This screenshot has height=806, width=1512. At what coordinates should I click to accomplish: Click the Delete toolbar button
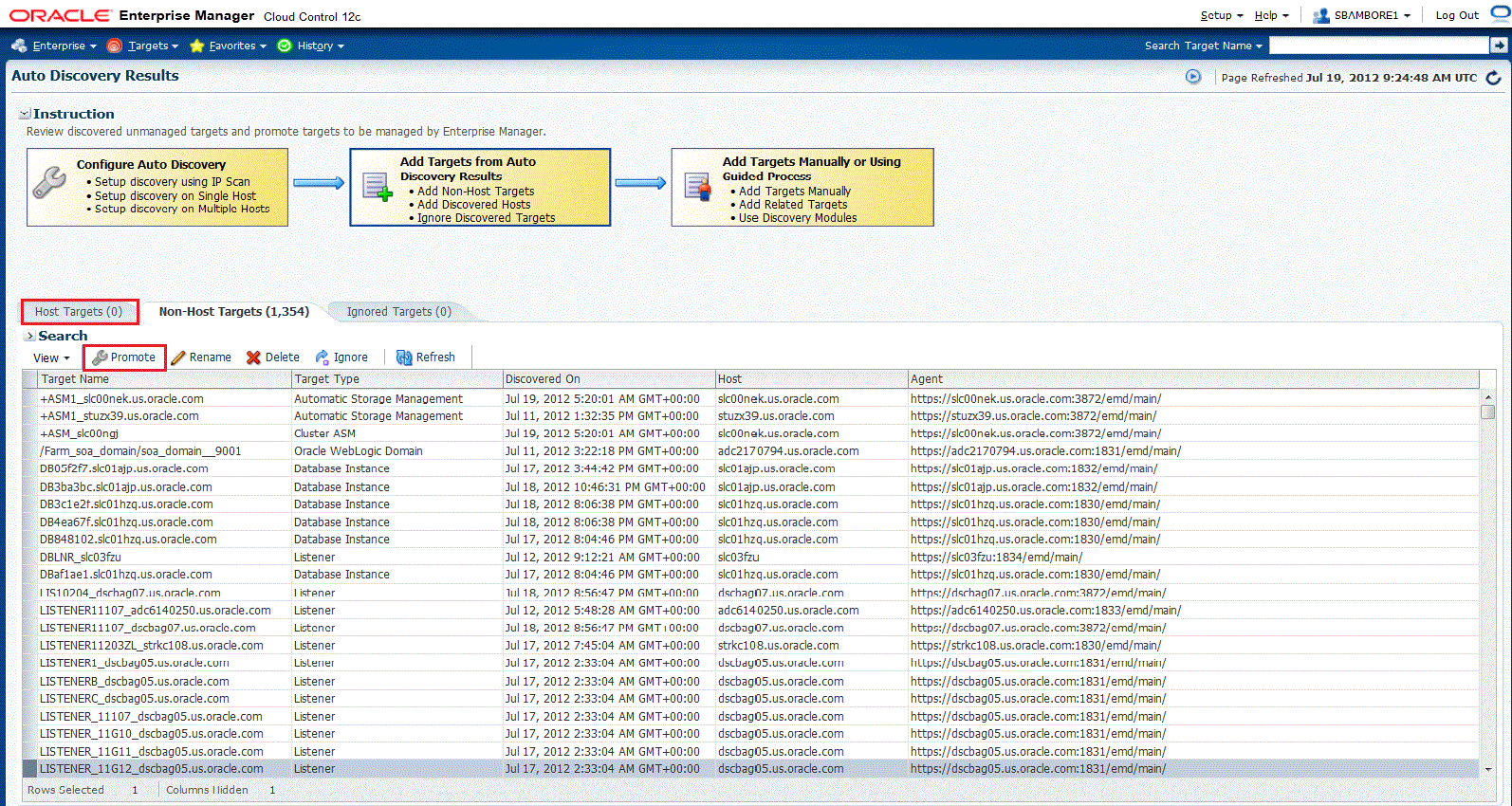(273, 357)
